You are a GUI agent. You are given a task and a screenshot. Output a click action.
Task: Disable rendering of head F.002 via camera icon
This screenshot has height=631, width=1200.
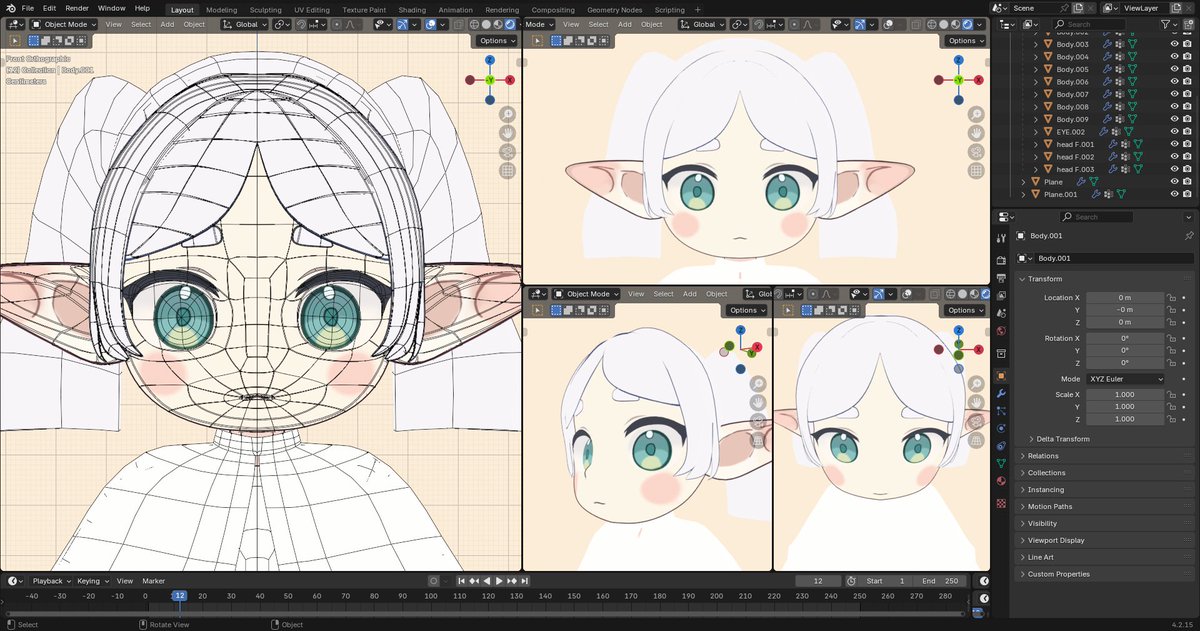(1187, 157)
